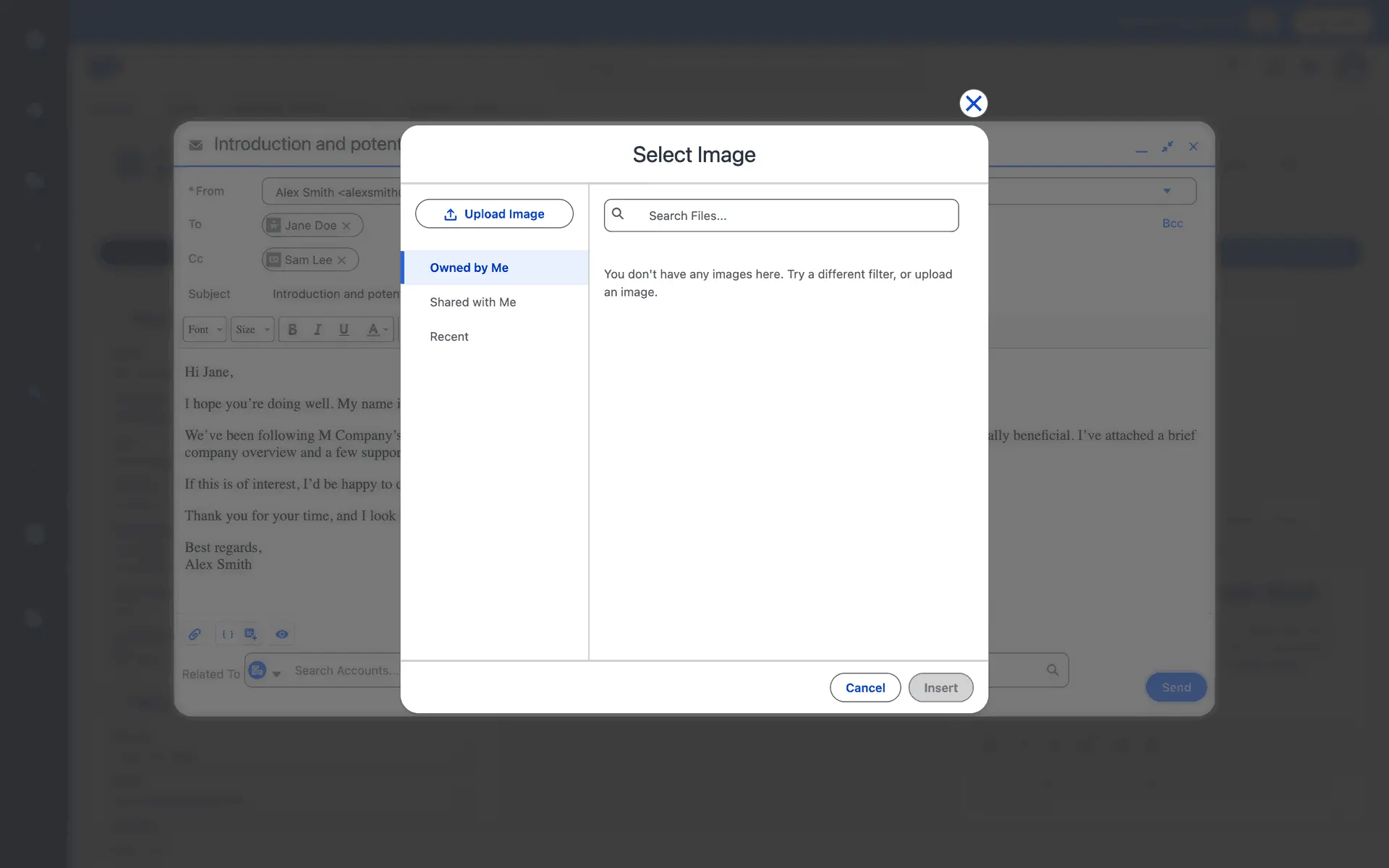Image resolution: width=1389 pixels, height=868 pixels.
Task: Toggle italic formatting in email toolbar
Action: pos(318,330)
